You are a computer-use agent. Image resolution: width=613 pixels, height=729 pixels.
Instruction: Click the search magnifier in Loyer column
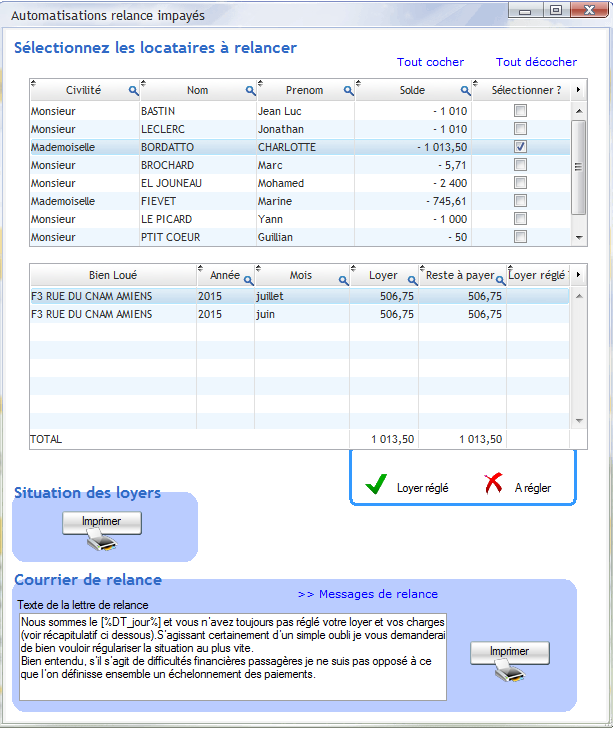coord(412,280)
